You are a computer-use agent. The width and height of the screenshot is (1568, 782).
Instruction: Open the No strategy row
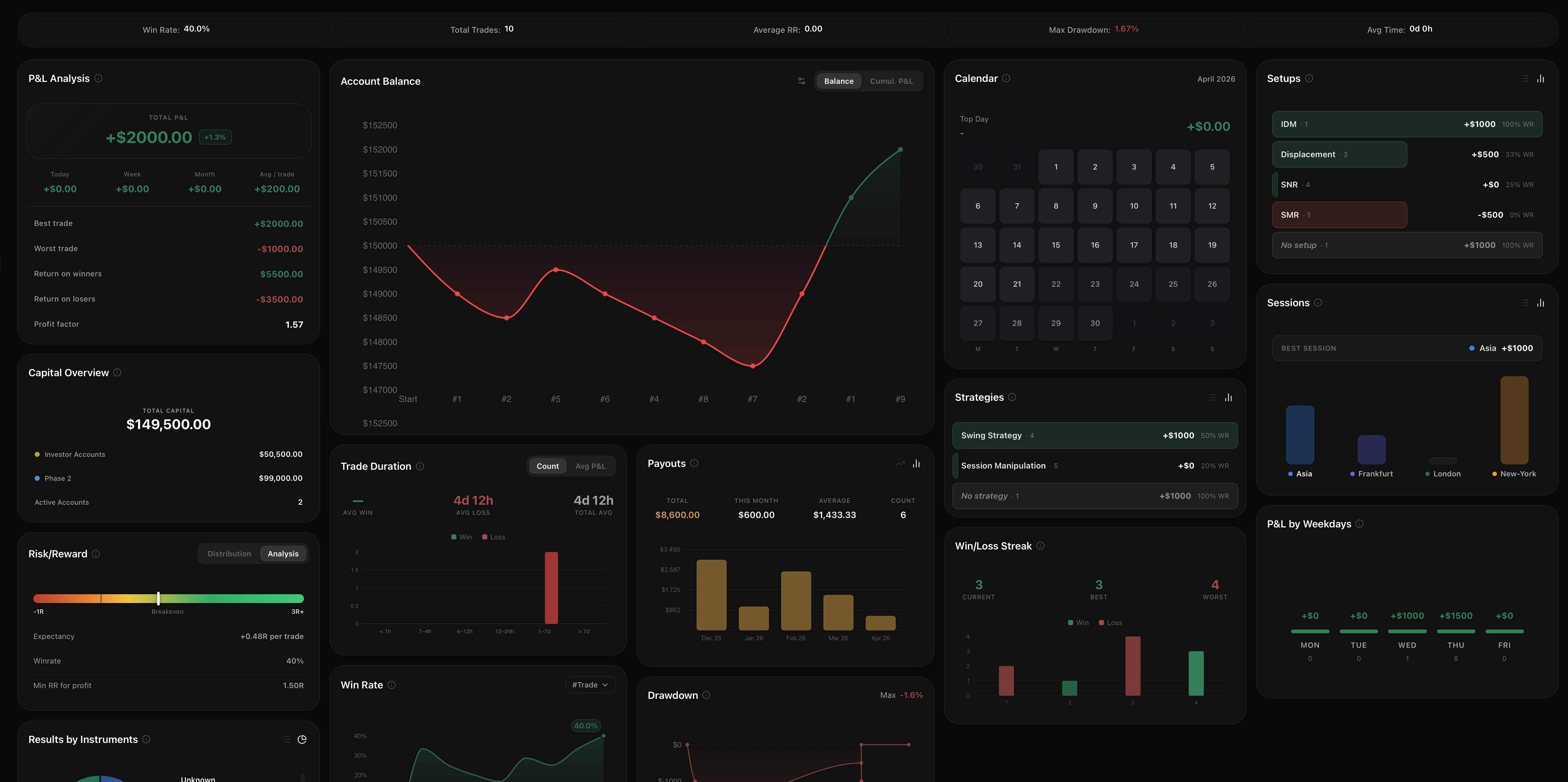pyautogui.click(x=1095, y=496)
